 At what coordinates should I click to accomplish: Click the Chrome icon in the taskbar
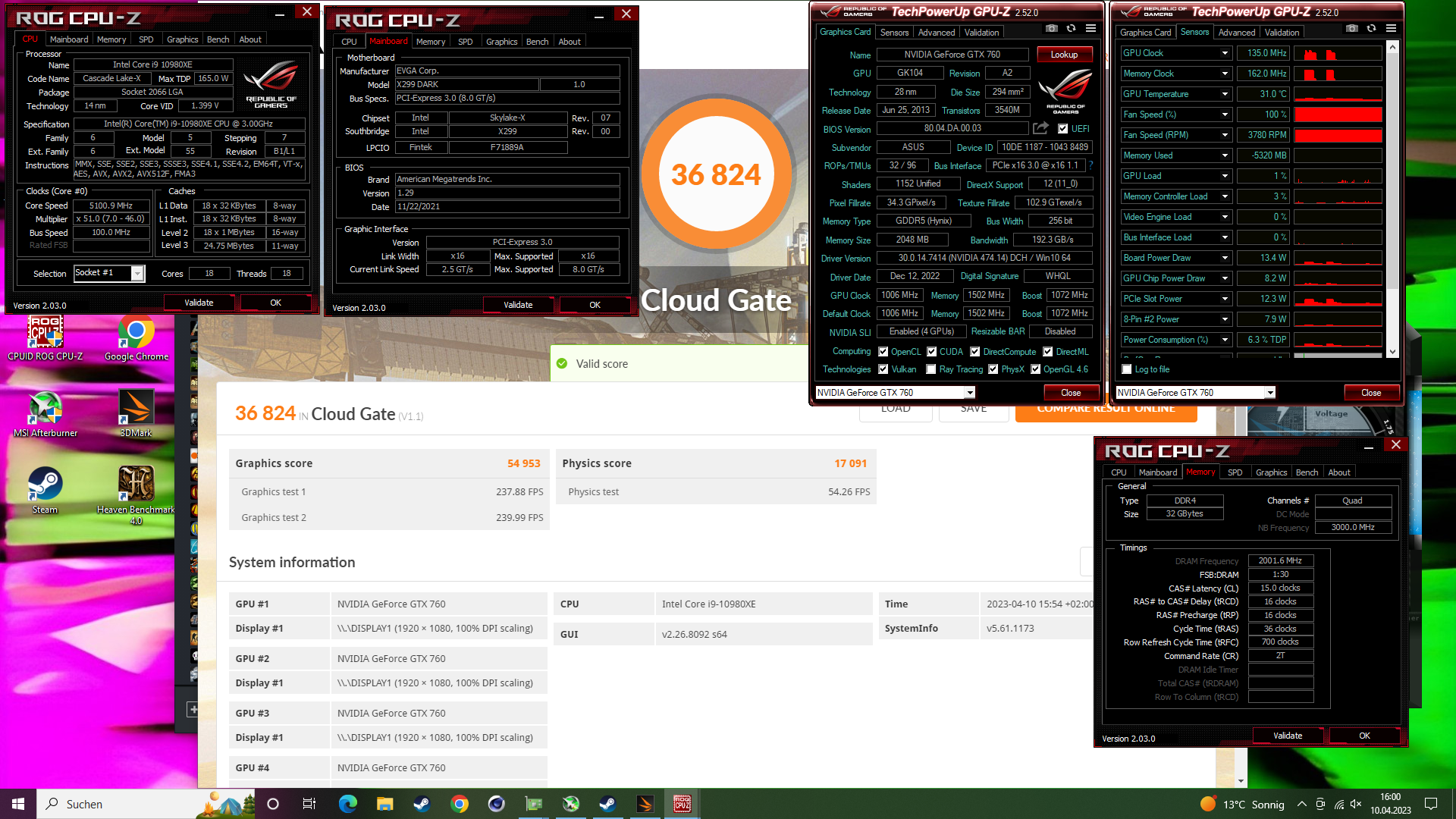[460, 804]
